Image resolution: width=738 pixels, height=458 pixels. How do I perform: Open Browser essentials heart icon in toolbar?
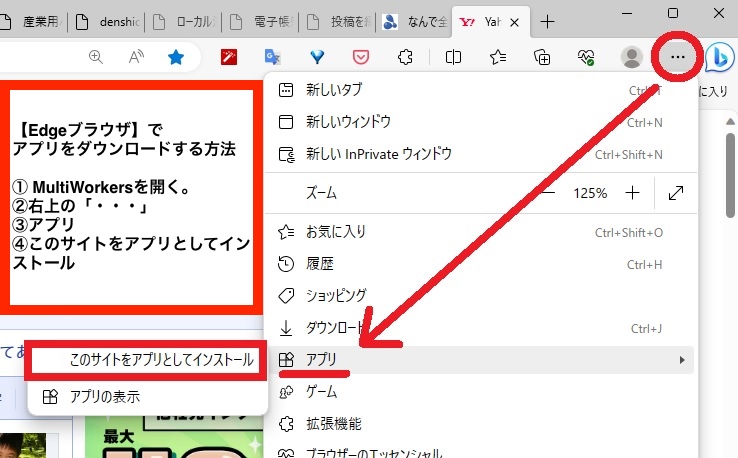[586, 57]
